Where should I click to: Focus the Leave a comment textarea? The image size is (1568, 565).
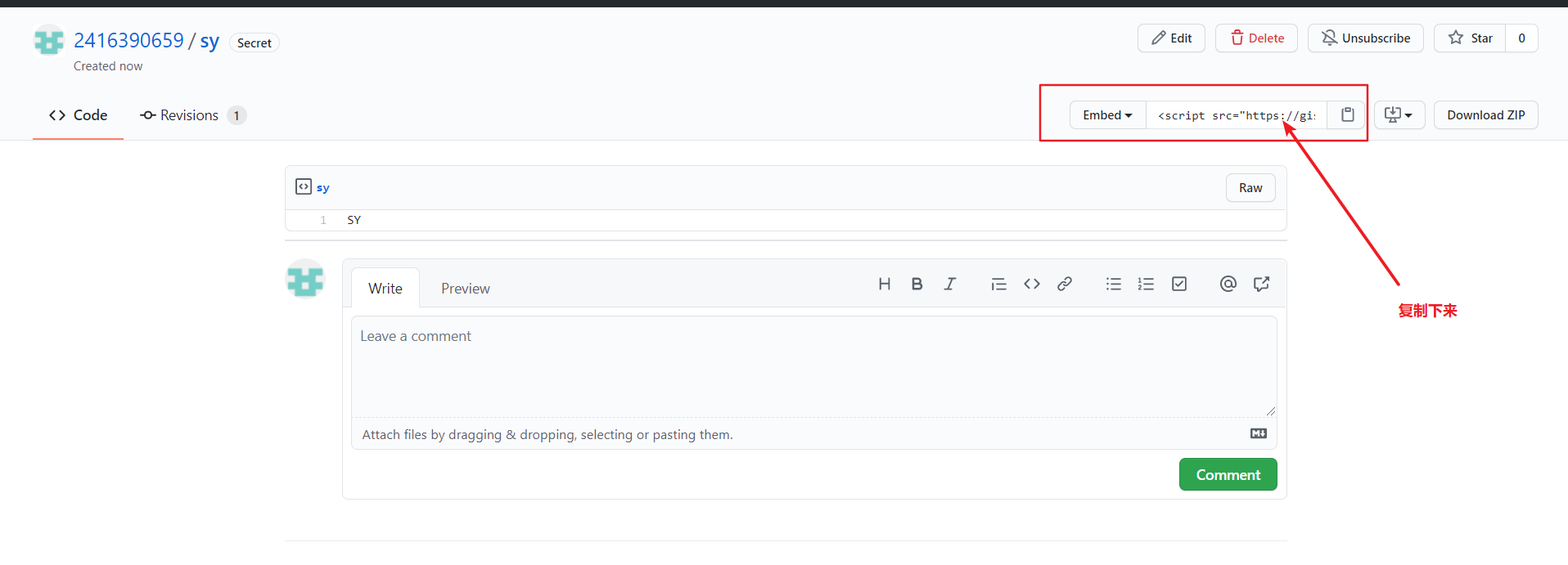pos(813,366)
